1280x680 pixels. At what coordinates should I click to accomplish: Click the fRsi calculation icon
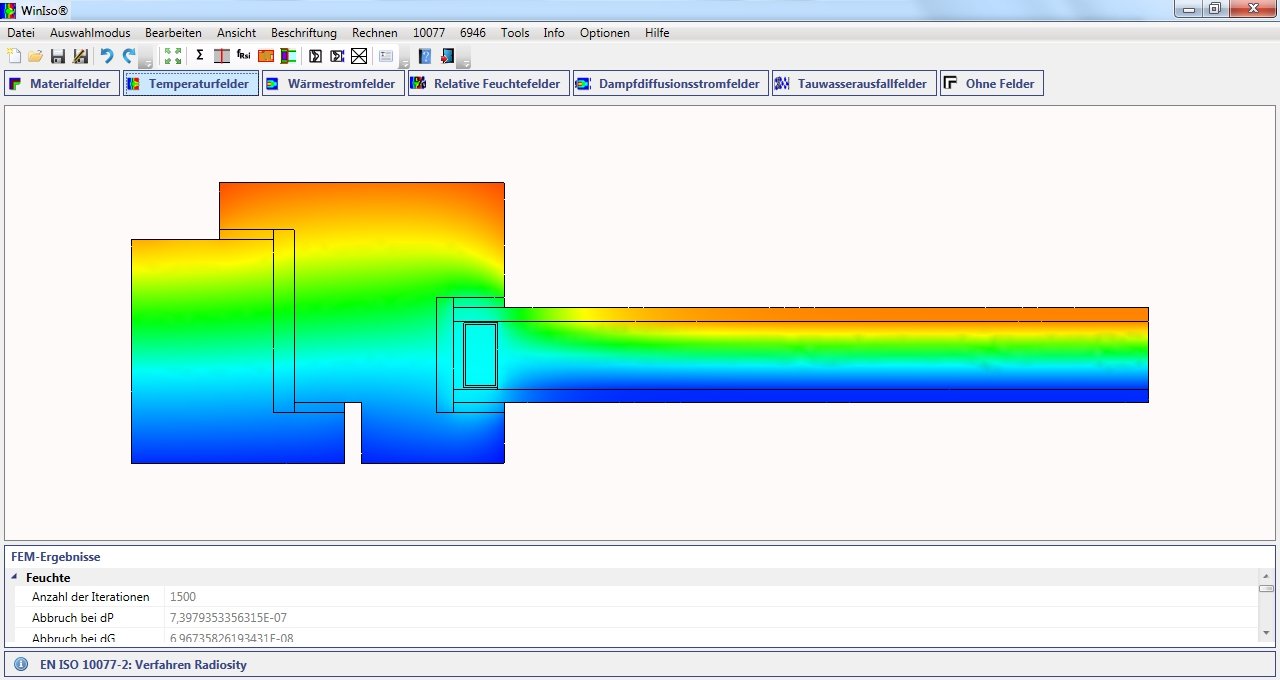pyautogui.click(x=243, y=55)
